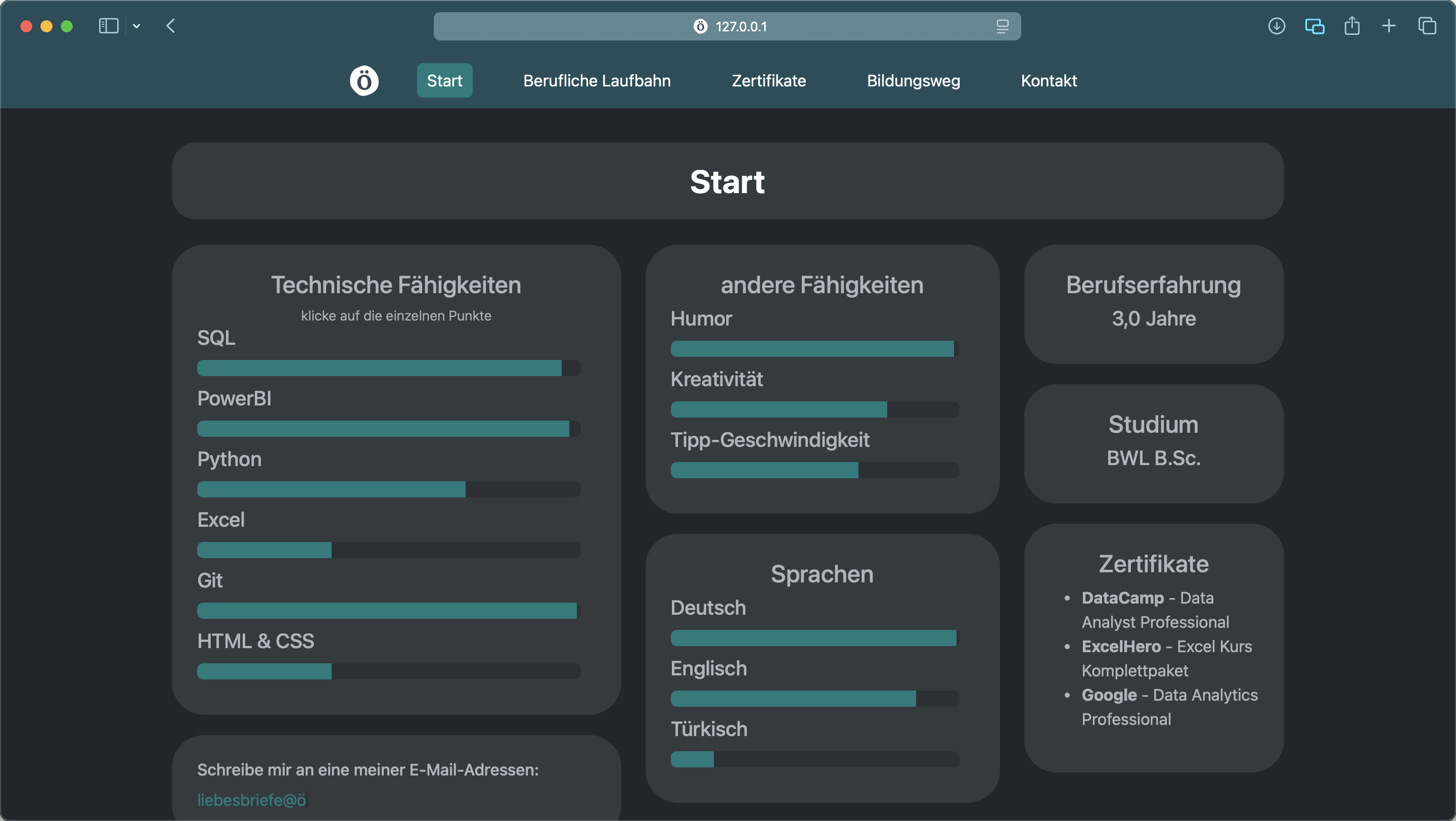Toggle the Safari sidebar icon

[109, 26]
